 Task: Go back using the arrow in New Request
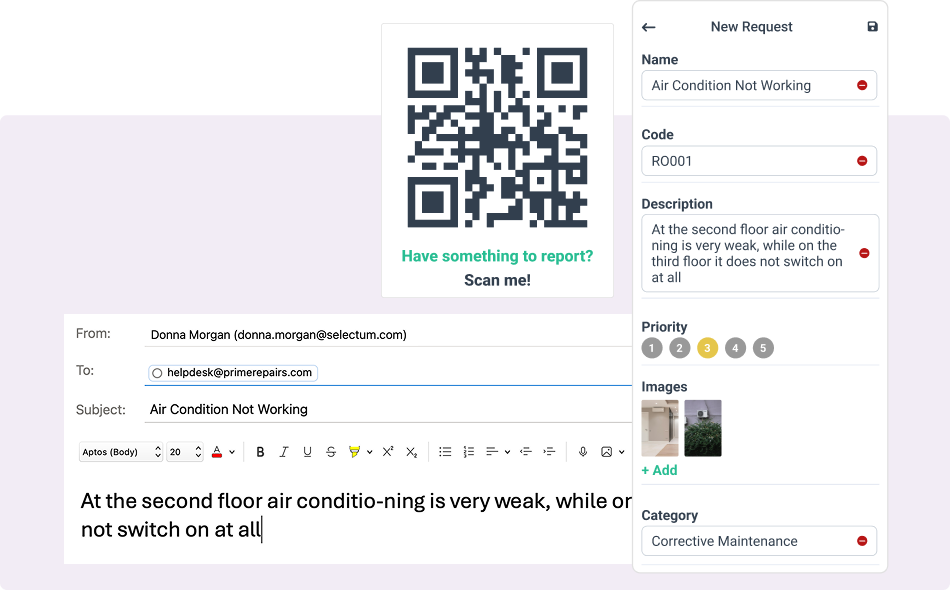(649, 27)
